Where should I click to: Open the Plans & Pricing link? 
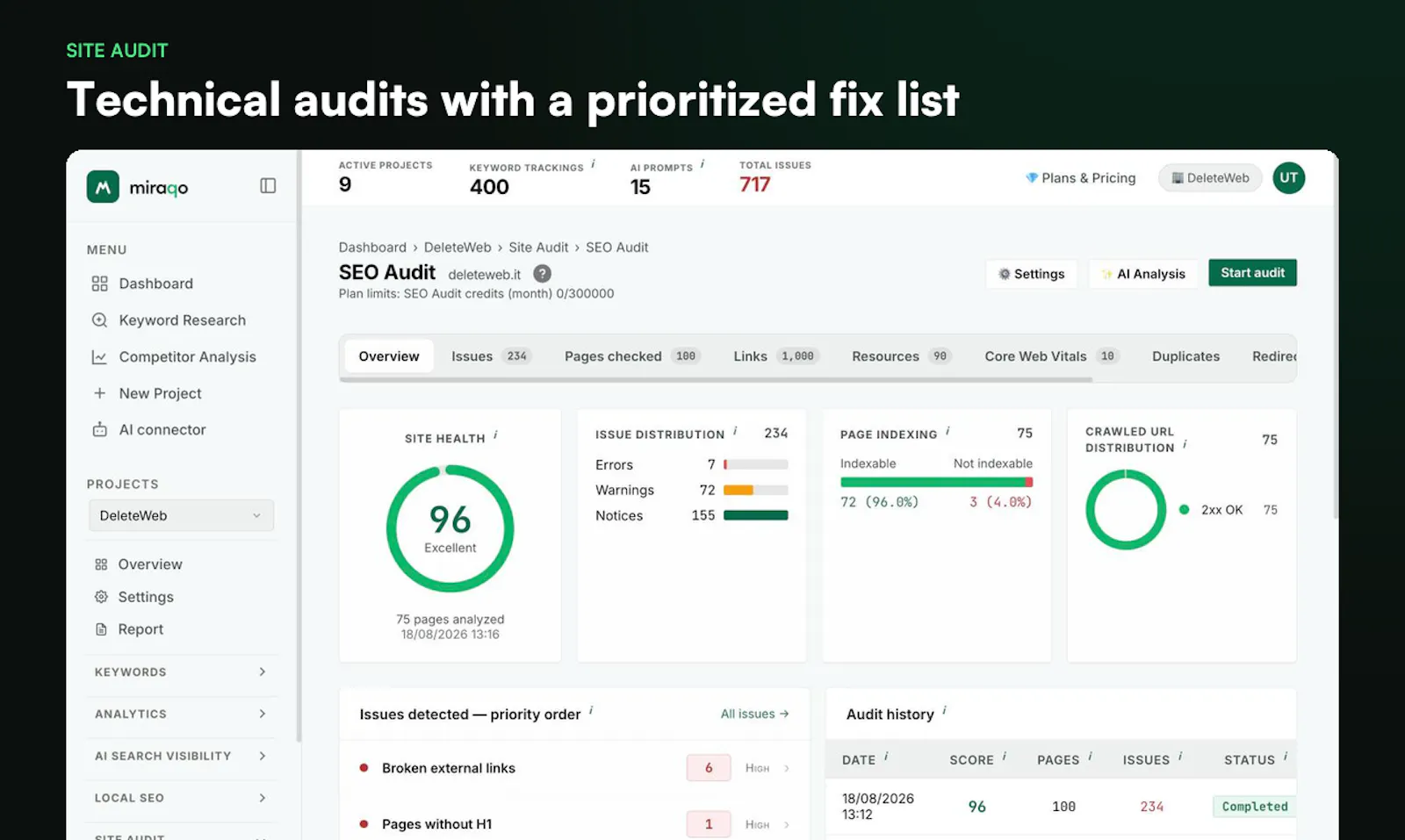1080,178
